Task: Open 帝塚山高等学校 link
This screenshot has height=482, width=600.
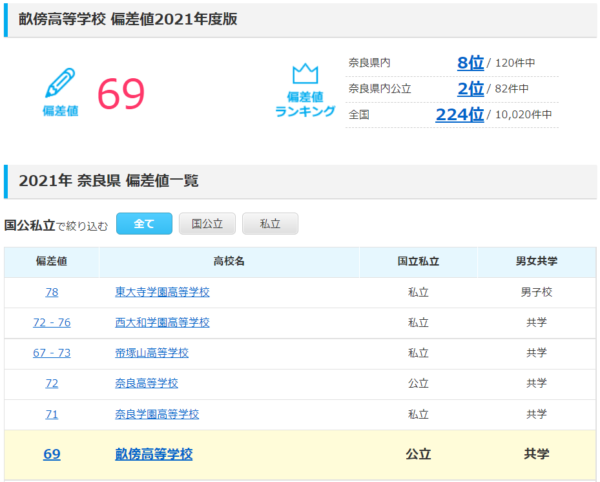Action: [x=152, y=353]
